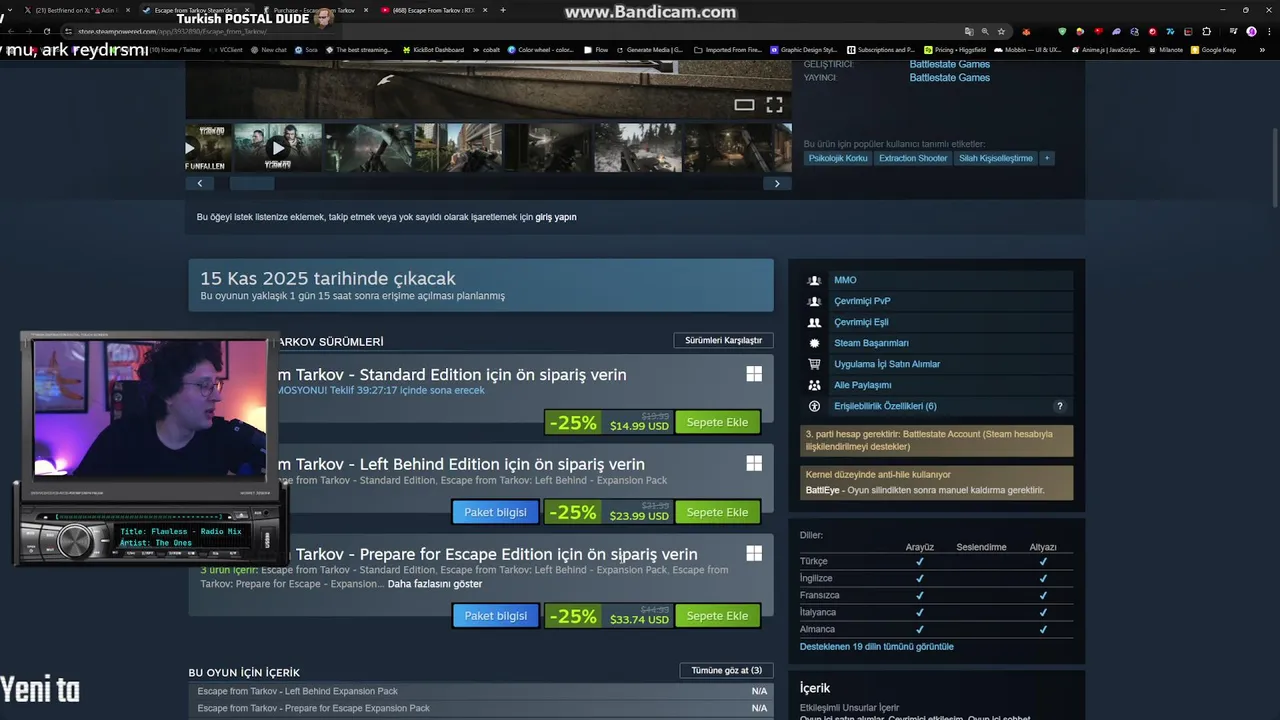Open the Milanote bookmark
This screenshot has width=1280, height=720.
1166,49
